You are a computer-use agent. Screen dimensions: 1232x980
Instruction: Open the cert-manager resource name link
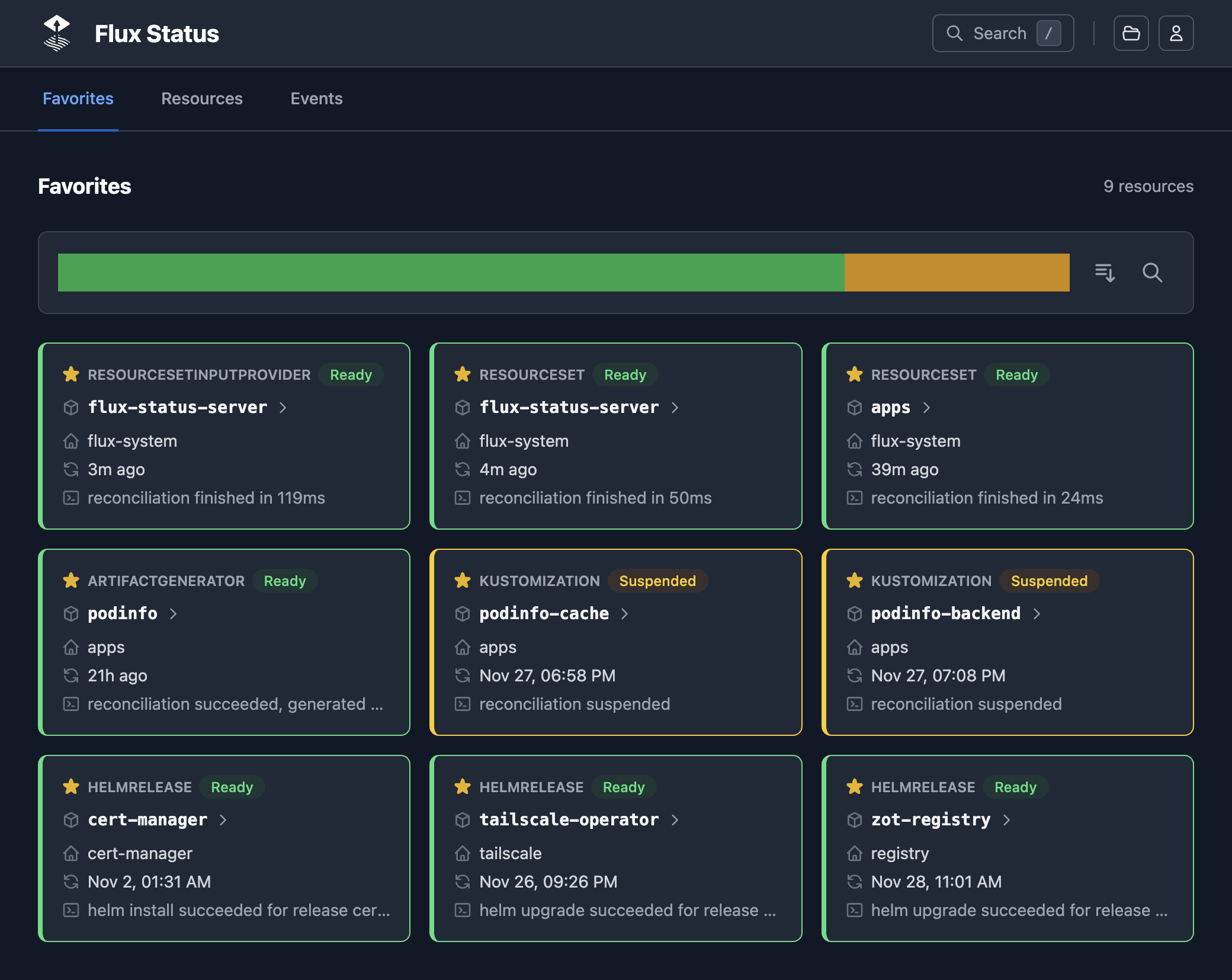147,820
